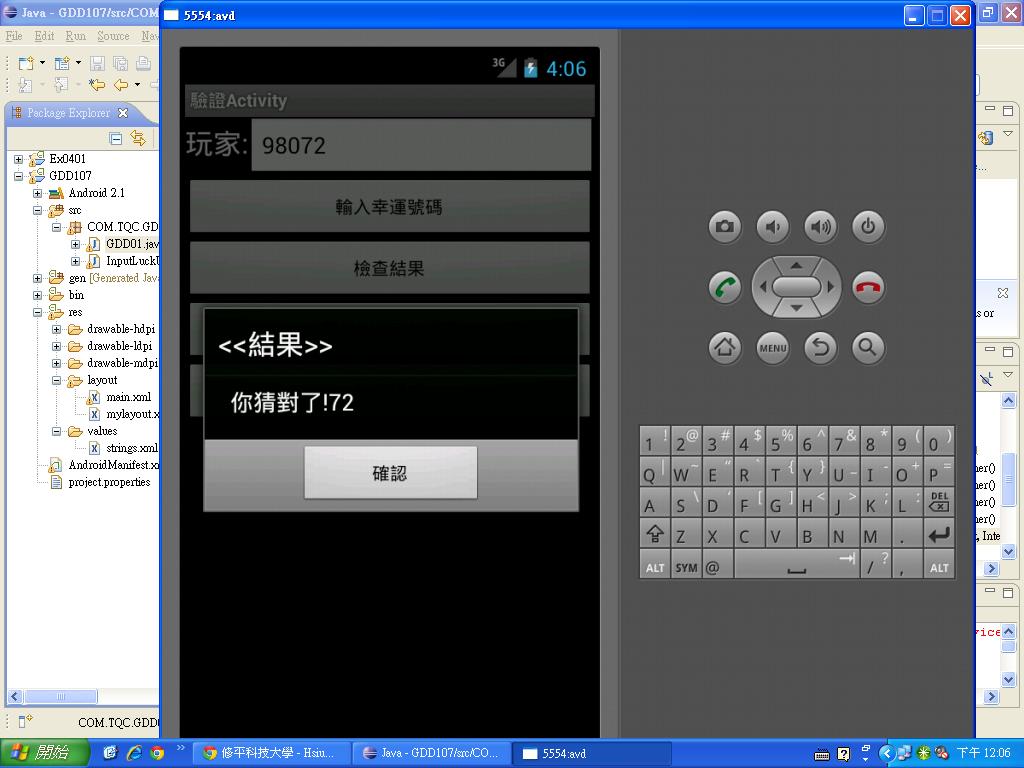
Task: Click the 玩家 text input field
Action: point(421,145)
